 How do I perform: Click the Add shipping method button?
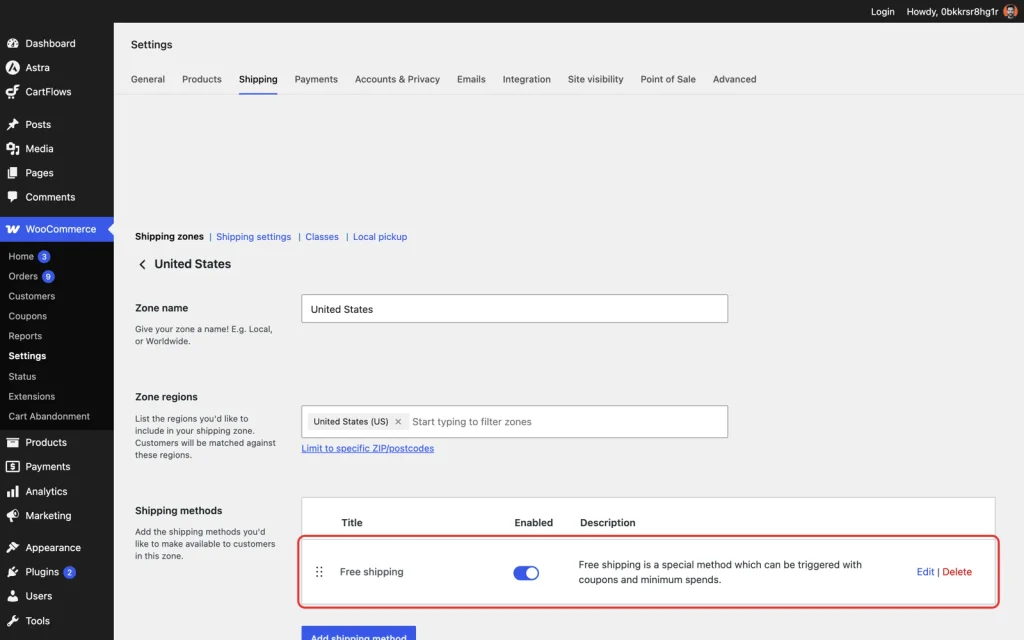coord(359,633)
